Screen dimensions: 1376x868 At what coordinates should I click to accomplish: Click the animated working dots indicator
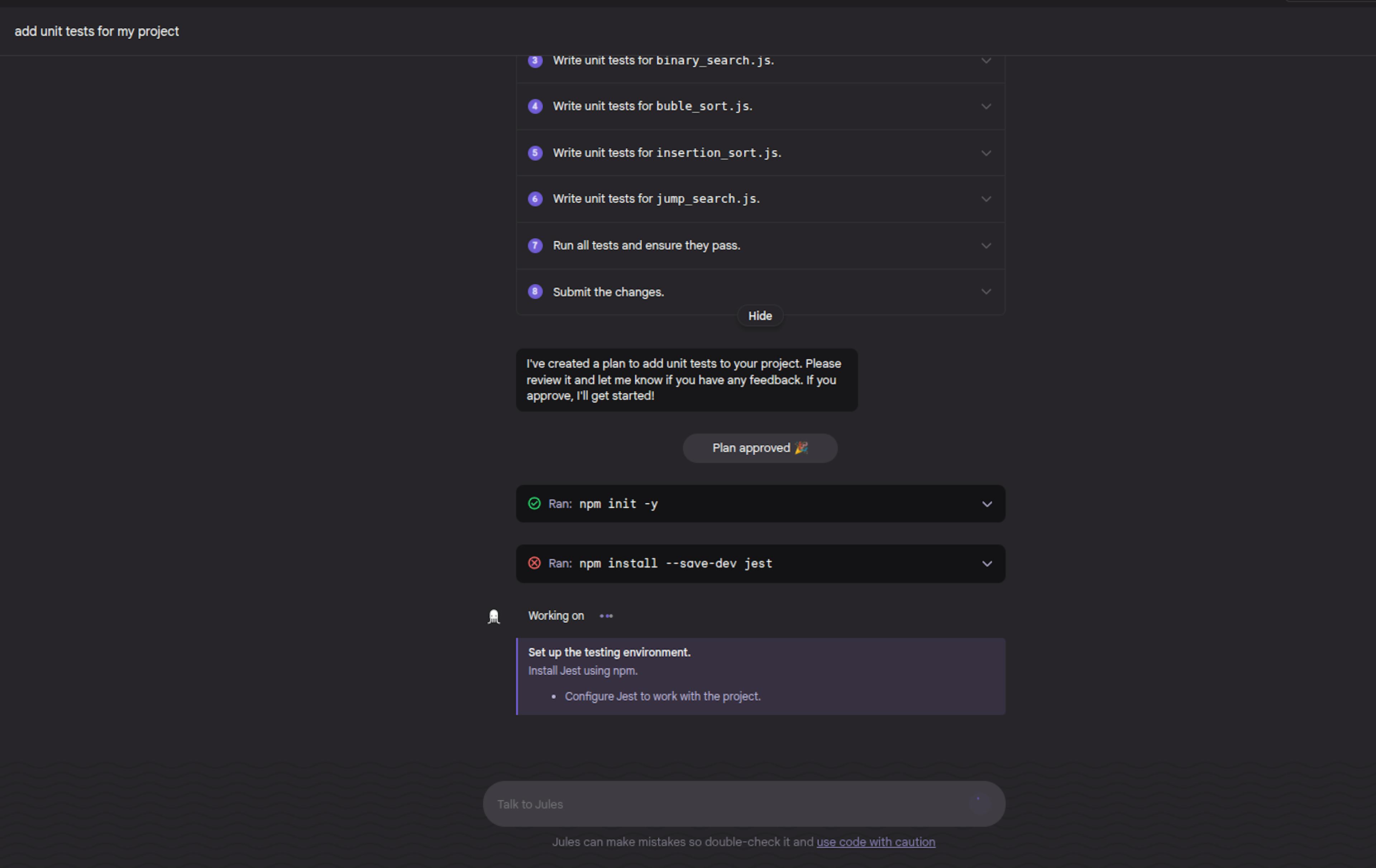point(606,616)
